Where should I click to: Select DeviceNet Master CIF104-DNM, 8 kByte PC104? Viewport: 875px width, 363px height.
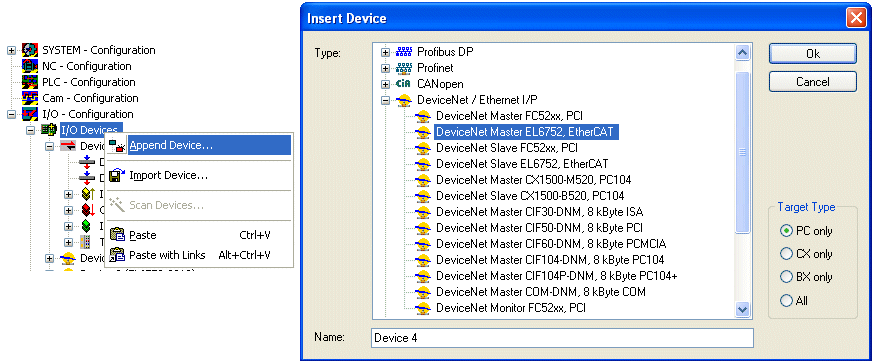pyautogui.click(x=550, y=260)
